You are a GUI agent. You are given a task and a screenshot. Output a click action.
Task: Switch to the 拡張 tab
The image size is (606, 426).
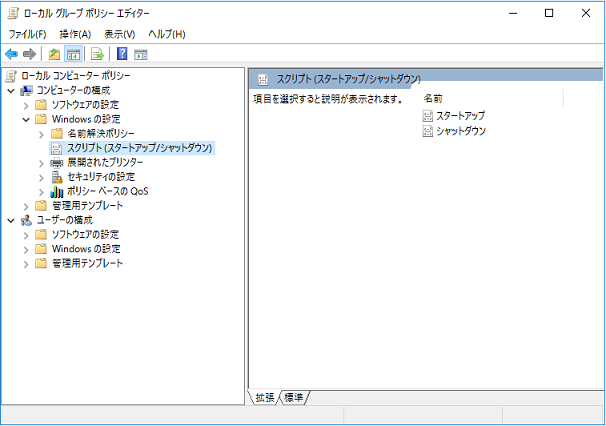tap(265, 398)
